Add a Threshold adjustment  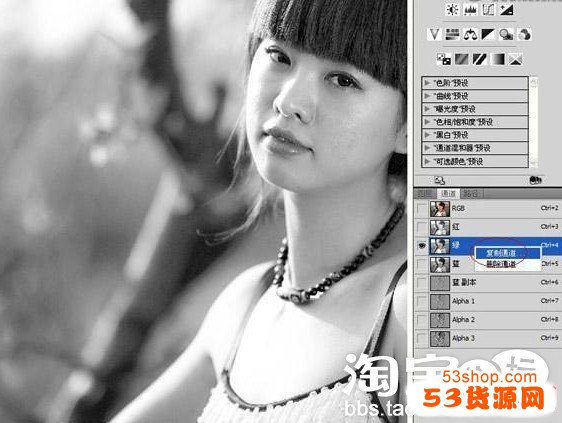click(x=479, y=59)
